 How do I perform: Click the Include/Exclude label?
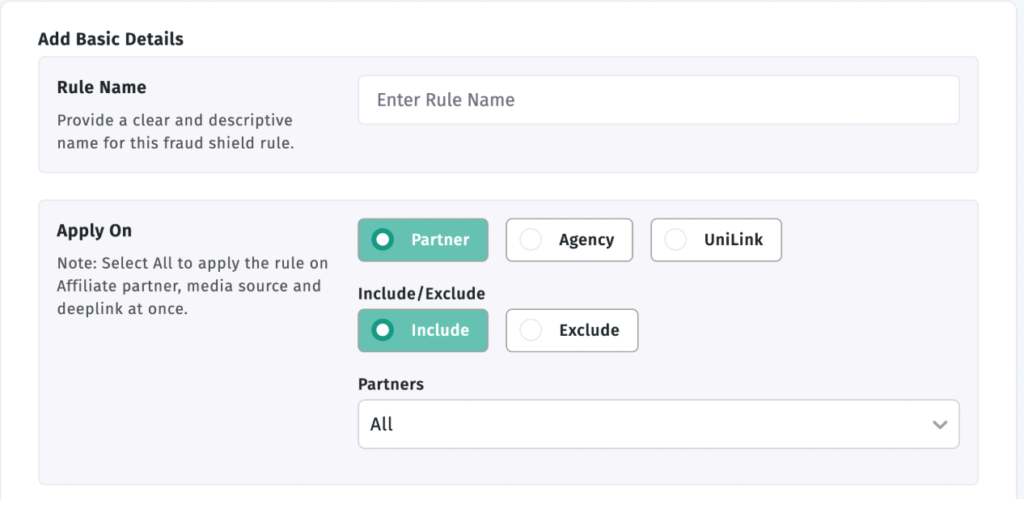421,294
